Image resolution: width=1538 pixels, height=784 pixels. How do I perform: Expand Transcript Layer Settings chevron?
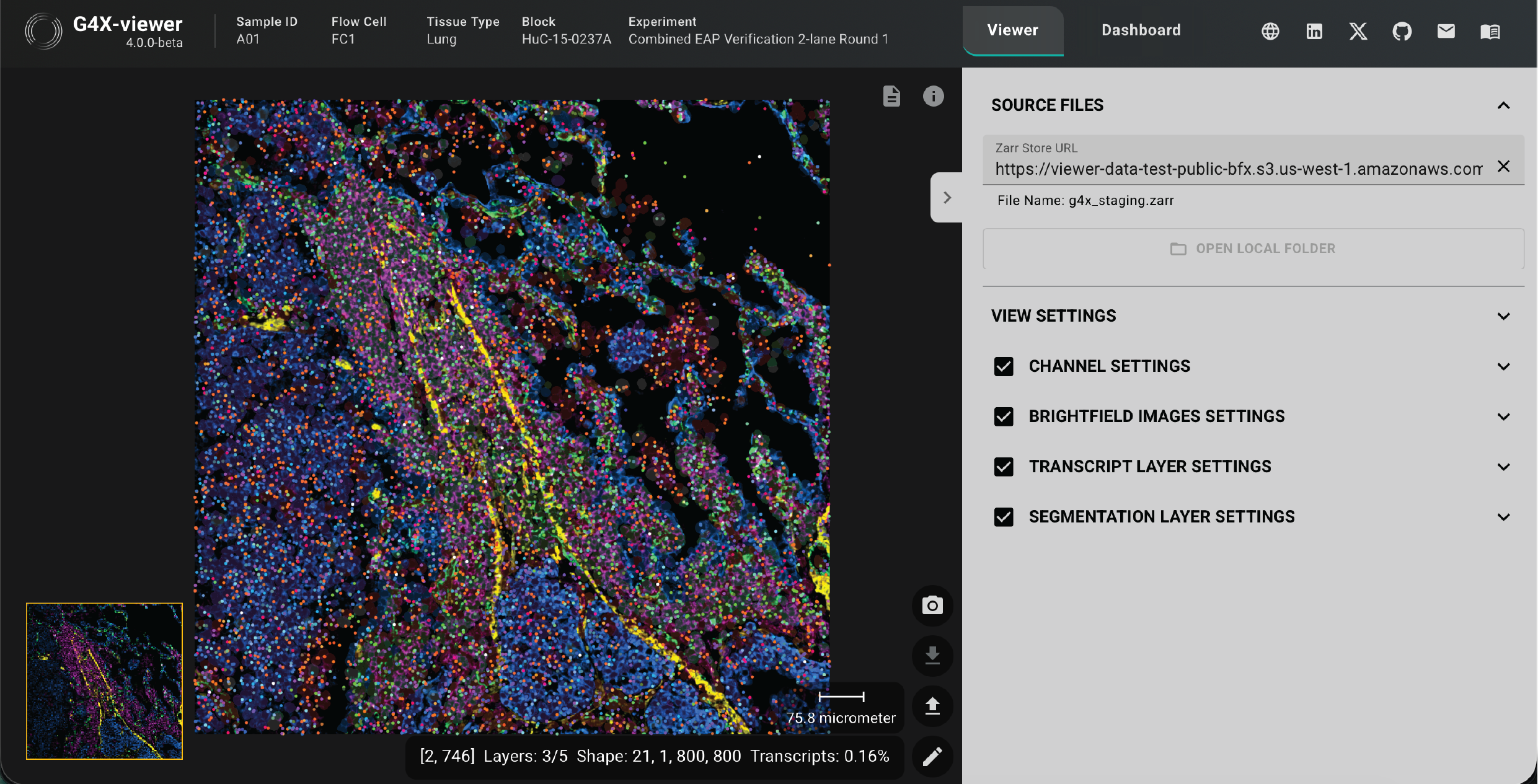click(1503, 467)
